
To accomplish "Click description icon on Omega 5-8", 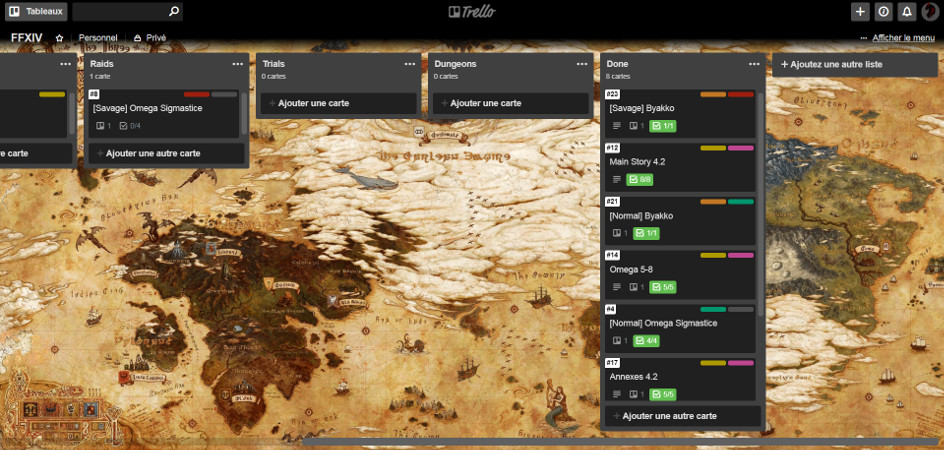I will [x=616, y=287].
